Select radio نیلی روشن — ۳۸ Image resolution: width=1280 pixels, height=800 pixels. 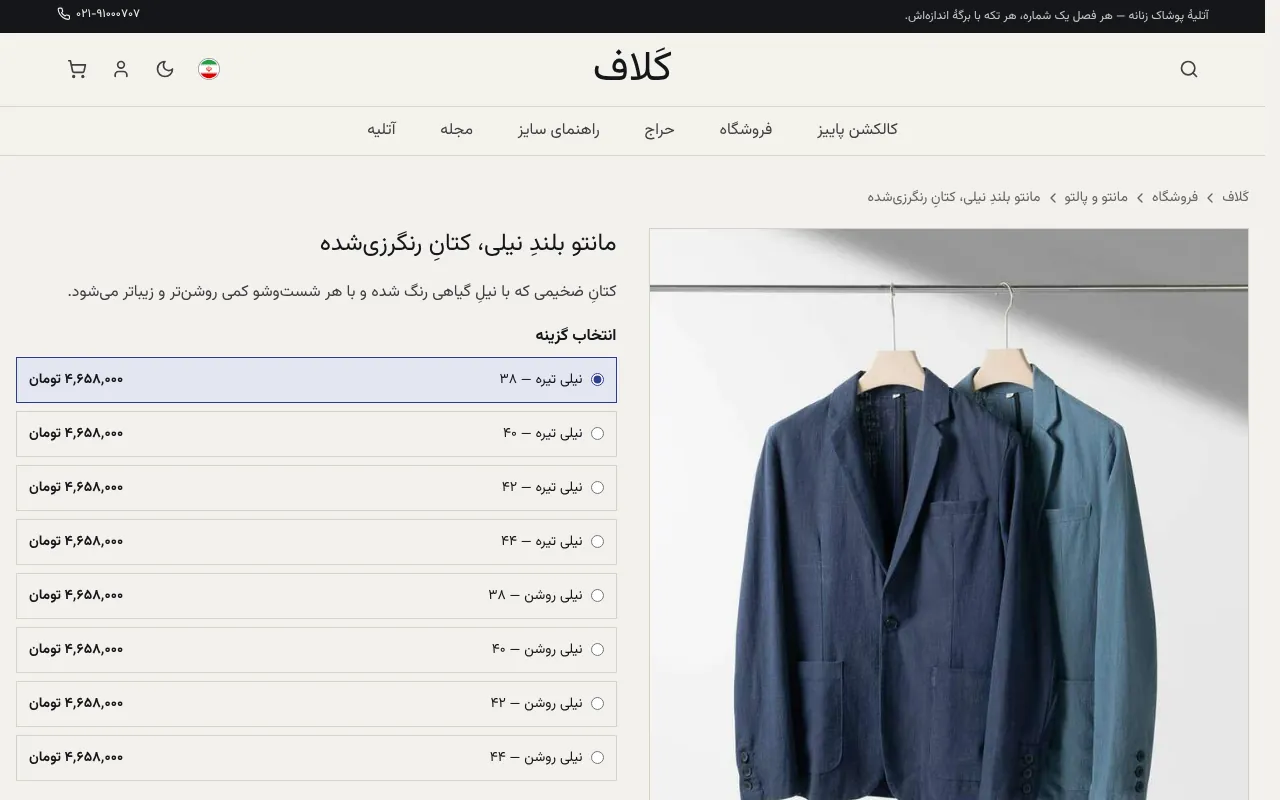[x=597, y=596]
